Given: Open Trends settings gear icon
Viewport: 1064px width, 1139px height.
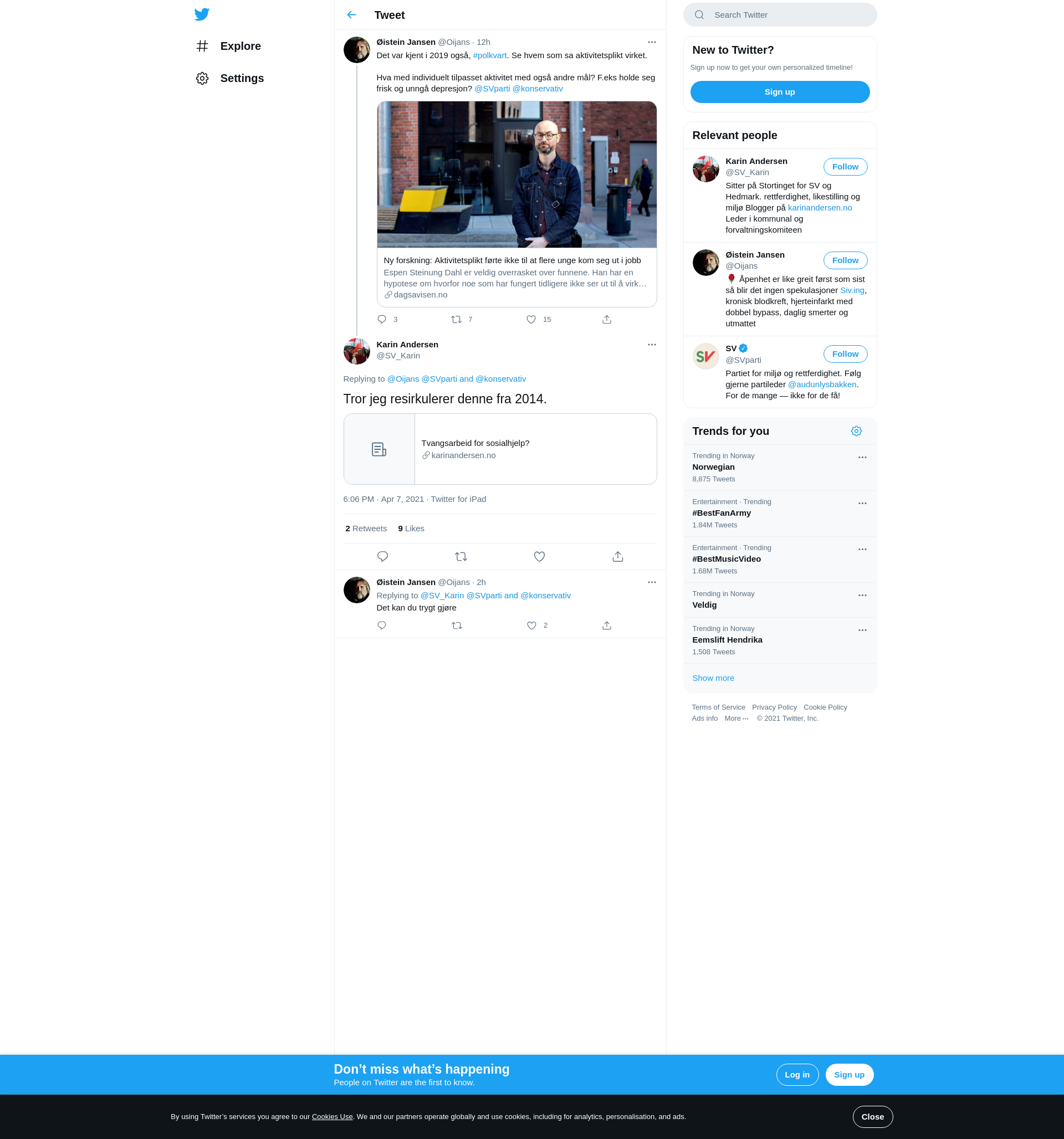Looking at the screenshot, I should pyautogui.click(x=856, y=431).
